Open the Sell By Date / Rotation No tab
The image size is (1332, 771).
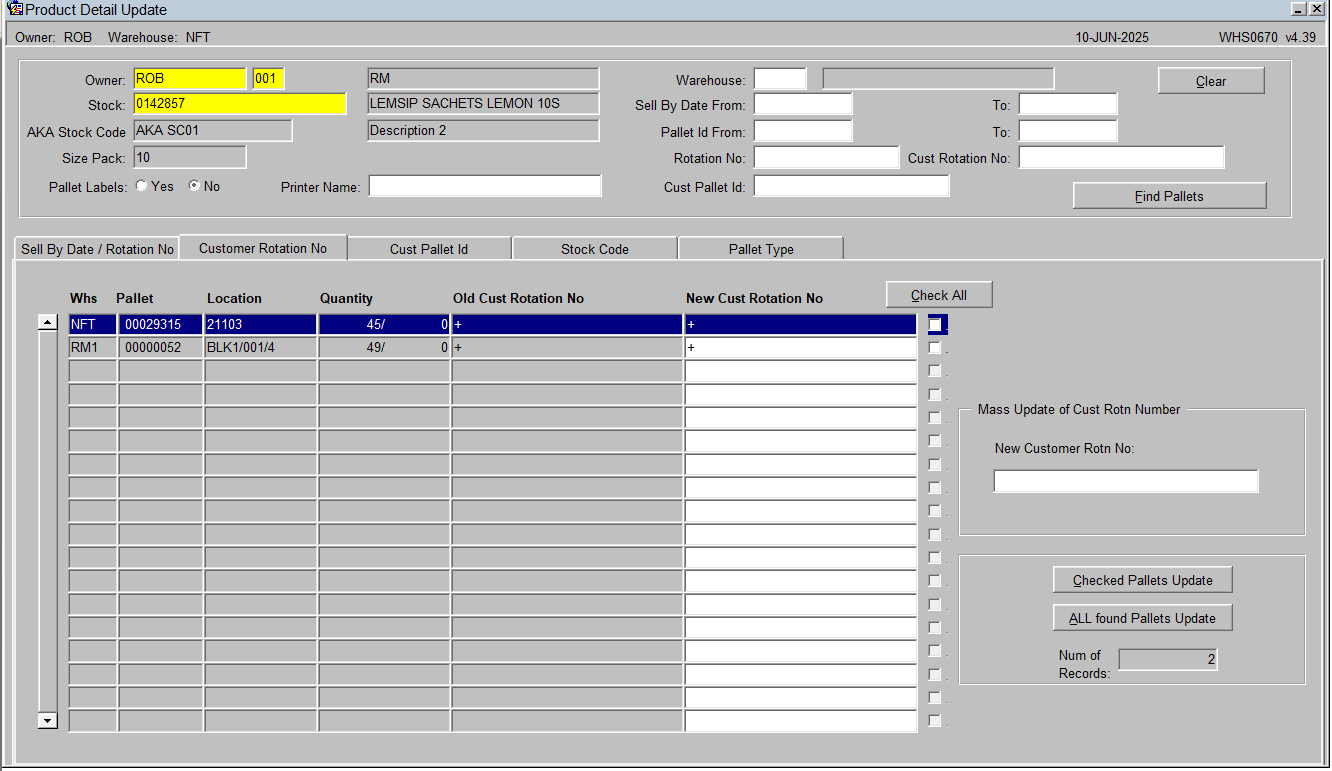coord(97,249)
